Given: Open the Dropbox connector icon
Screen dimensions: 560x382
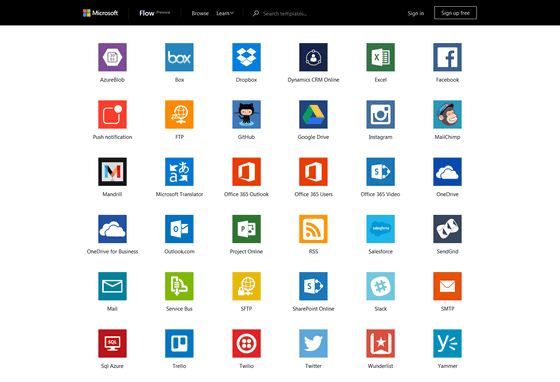Looking at the screenshot, I should pos(246,57).
